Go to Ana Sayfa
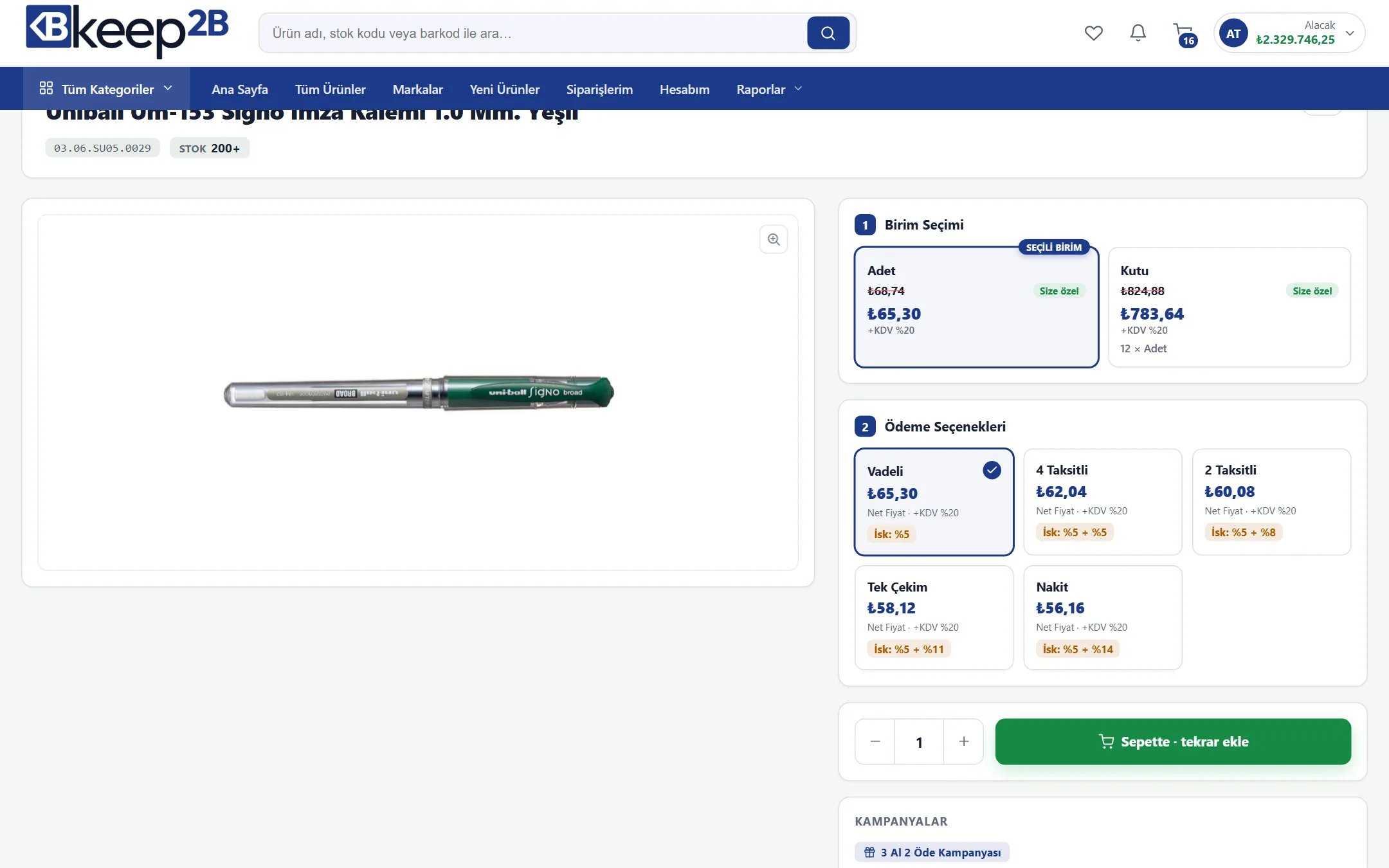 tap(240, 89)
